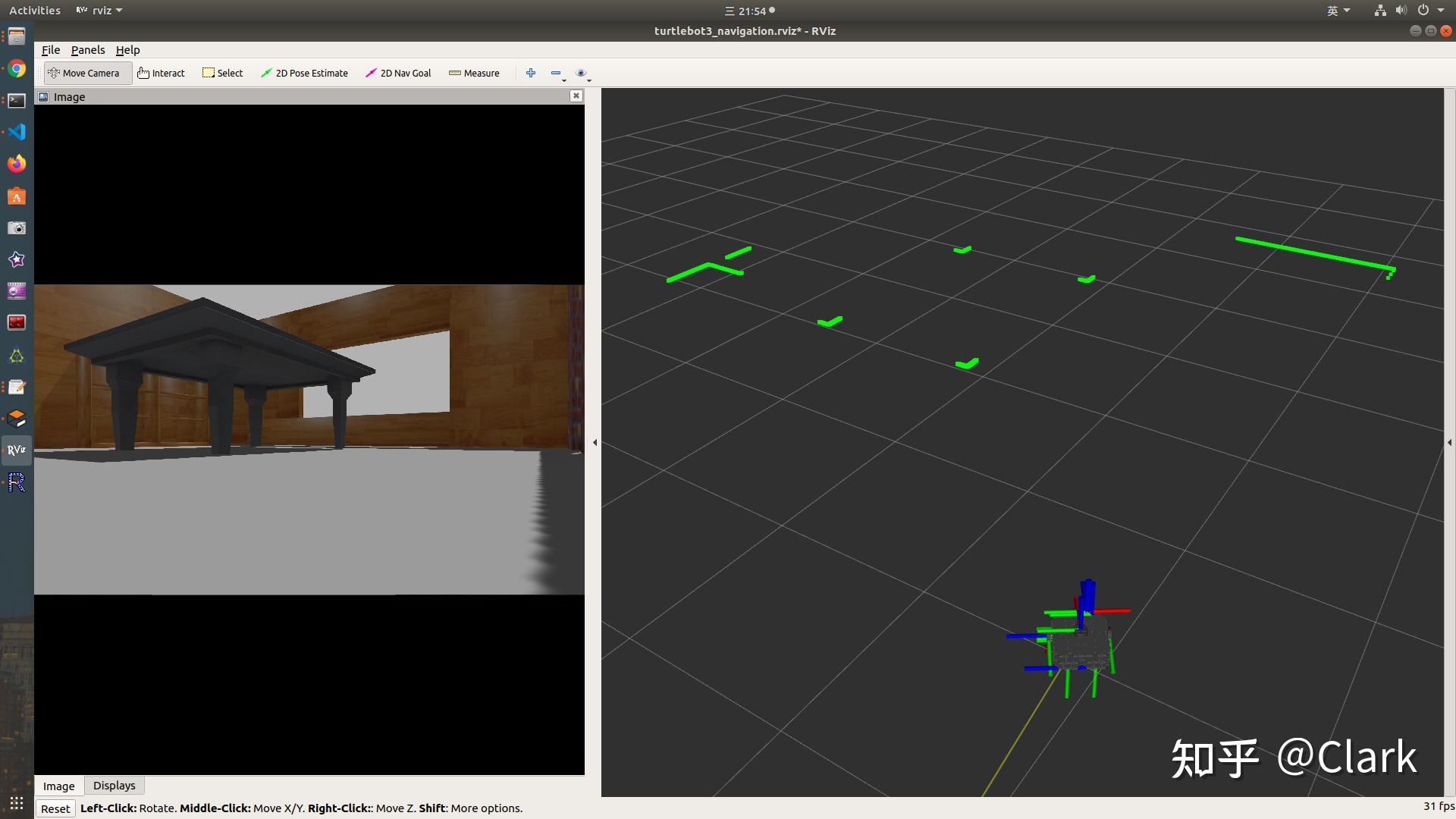Collapse left panel with the arrow handle
The height and width of the screenshot is (819, 1456).
(x=595, y=442)
